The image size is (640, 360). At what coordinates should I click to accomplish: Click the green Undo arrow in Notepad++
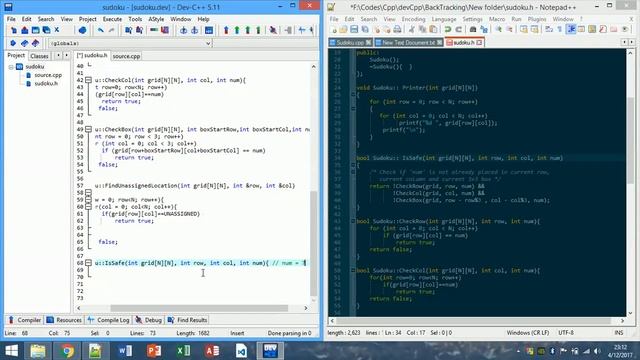447,29
